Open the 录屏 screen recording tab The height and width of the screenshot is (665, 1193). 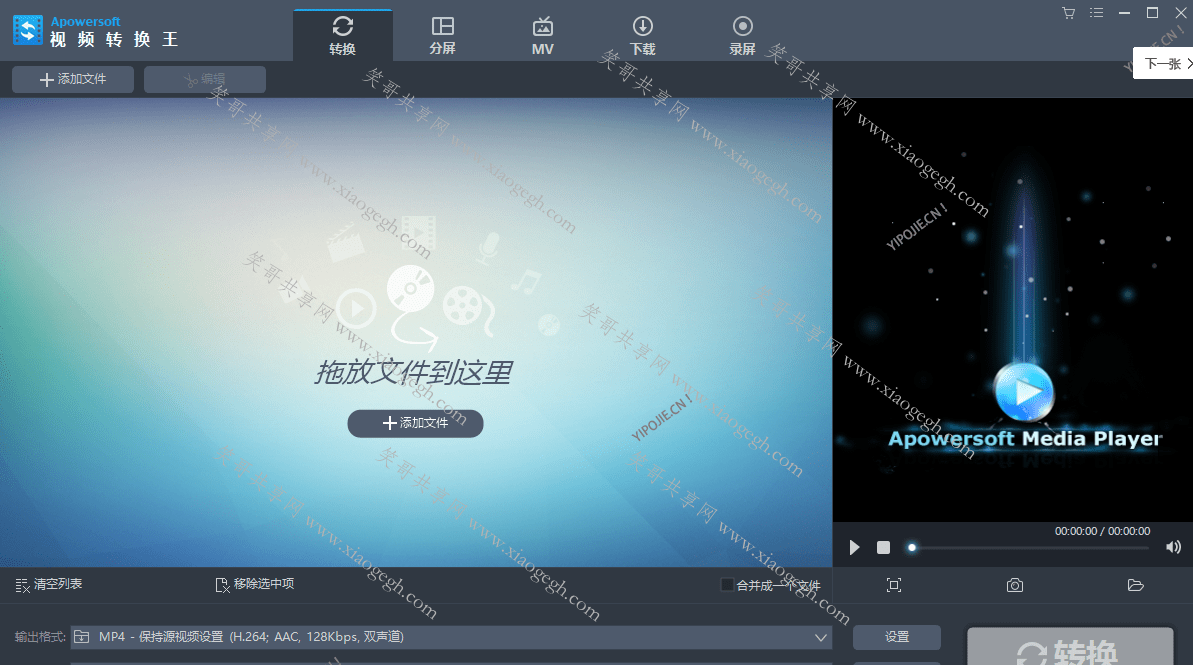[743, 36]
